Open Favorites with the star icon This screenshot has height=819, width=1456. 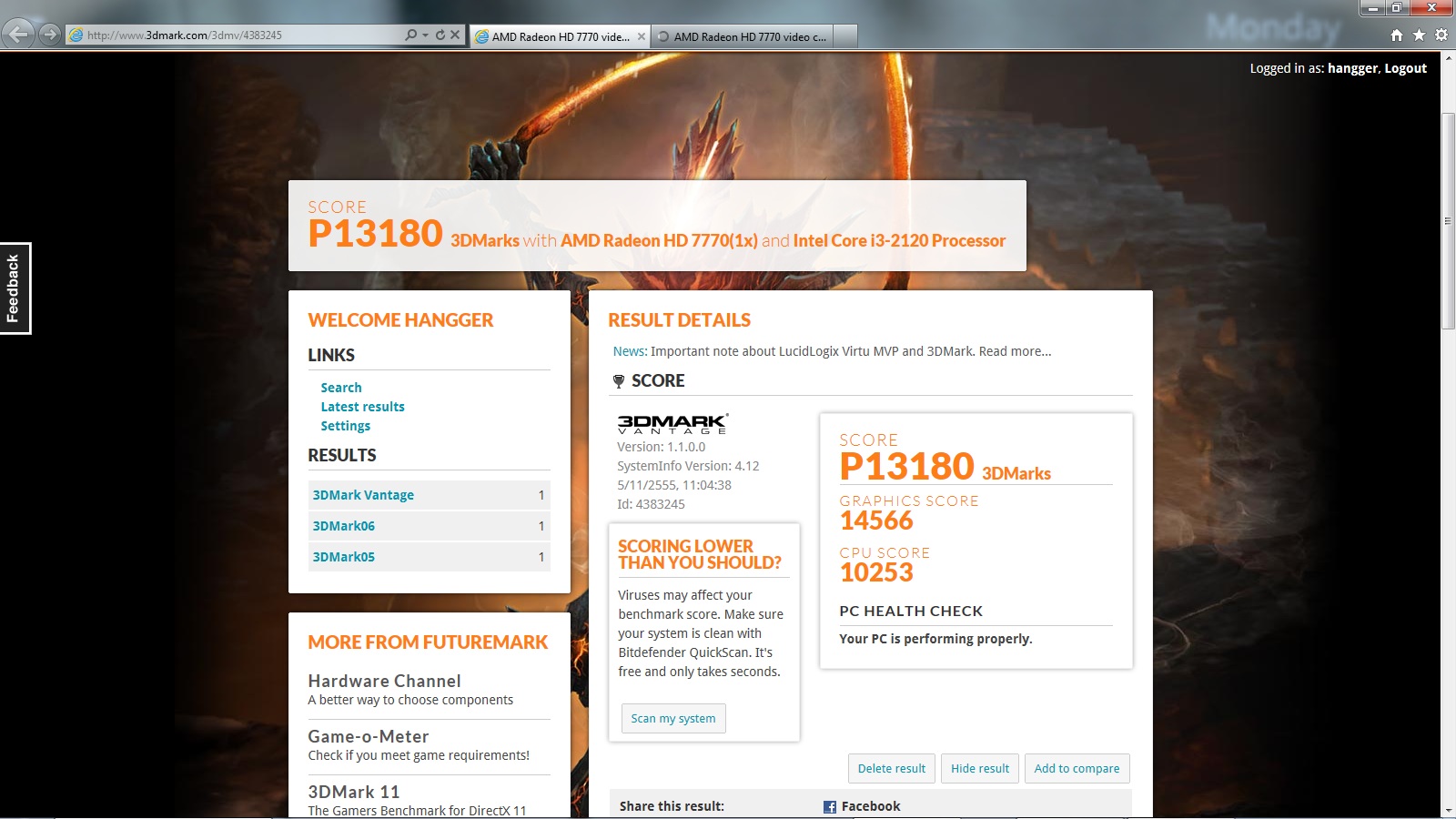[x=1419, y=35]
